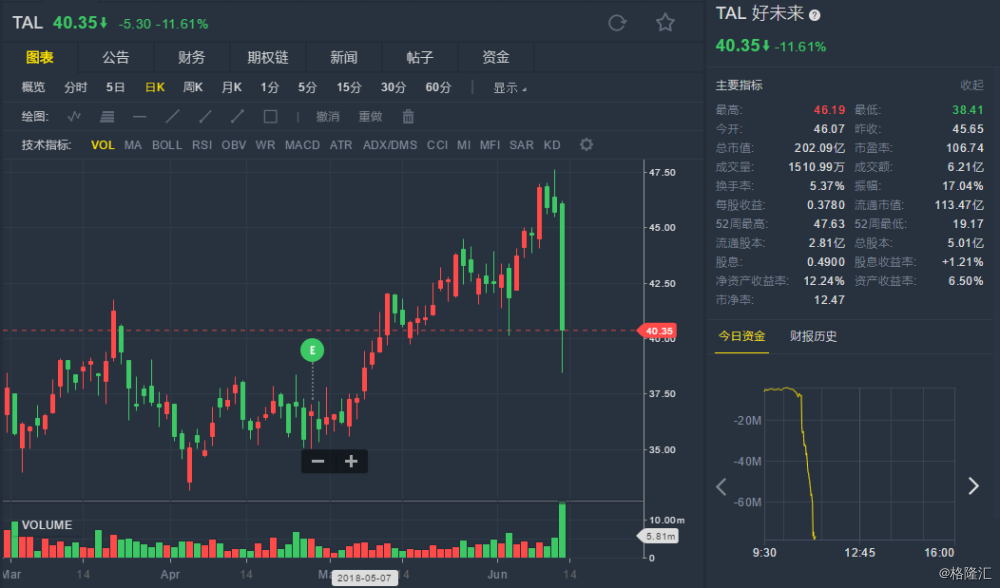Select 月K candlestick period
This screenshot has height=588, width=1000.
pos(232,87)
